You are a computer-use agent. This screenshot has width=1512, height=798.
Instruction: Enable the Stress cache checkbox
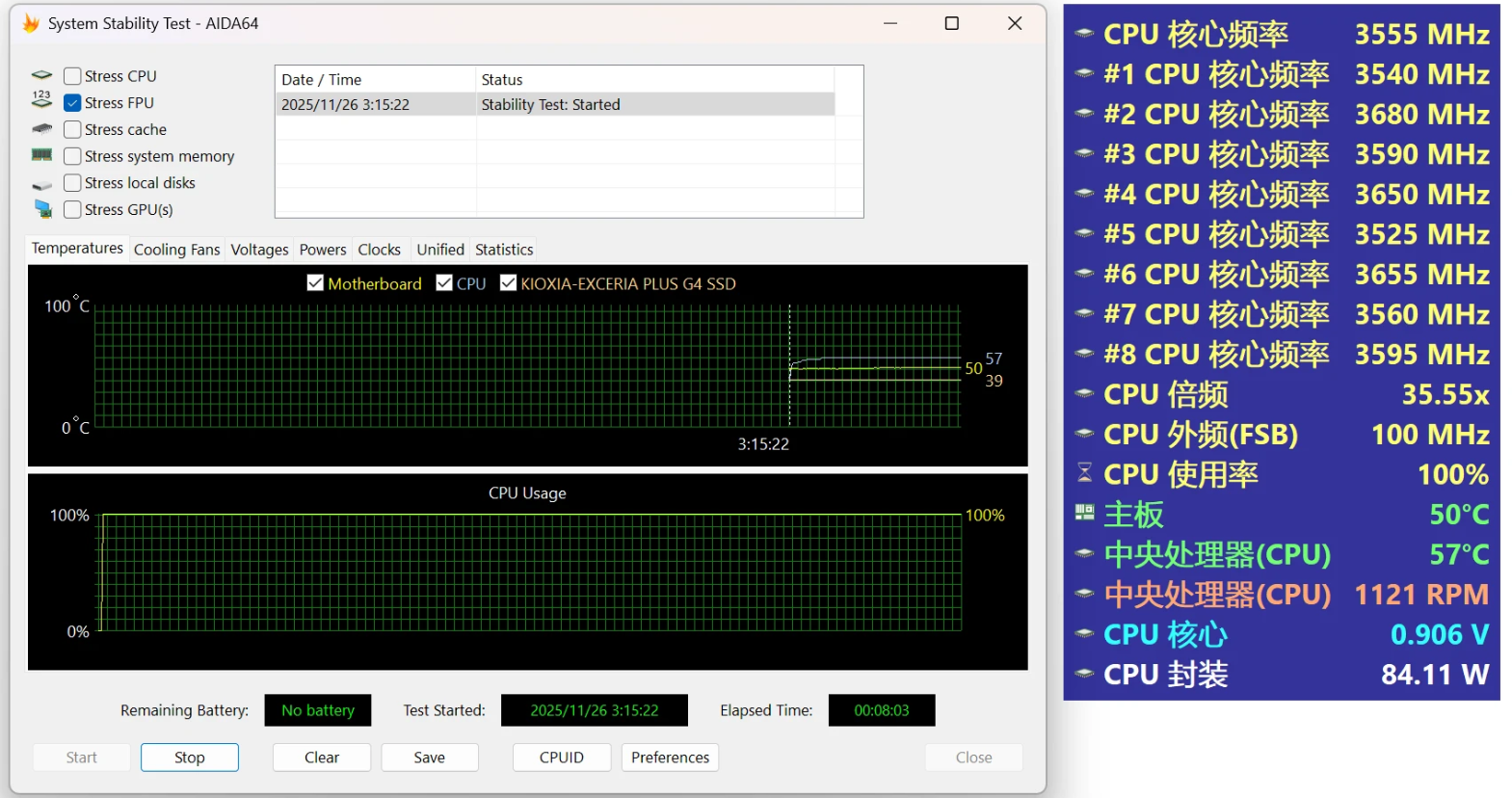pos(72,129)
